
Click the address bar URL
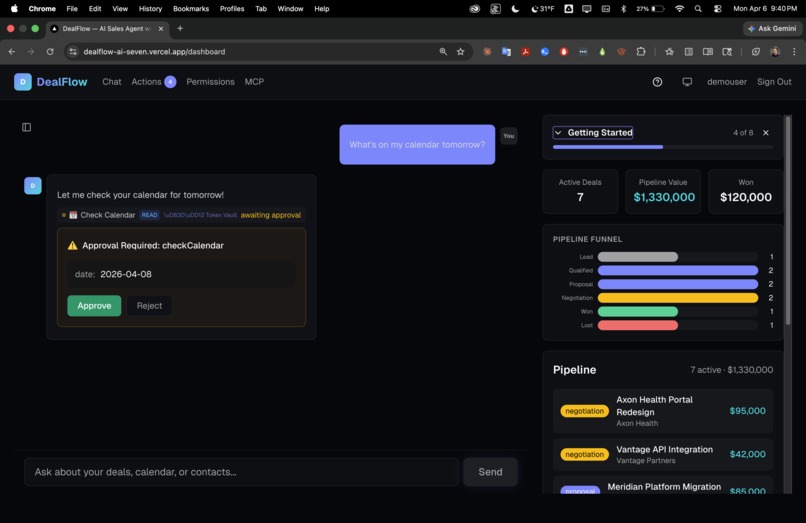(154, 51)
